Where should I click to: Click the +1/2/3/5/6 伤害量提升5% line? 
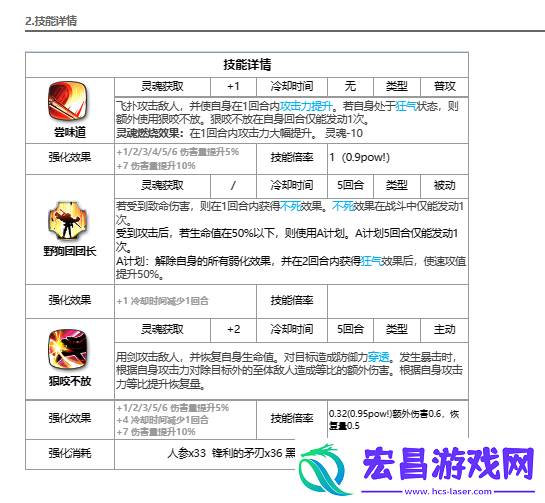(x=173, y=408)
